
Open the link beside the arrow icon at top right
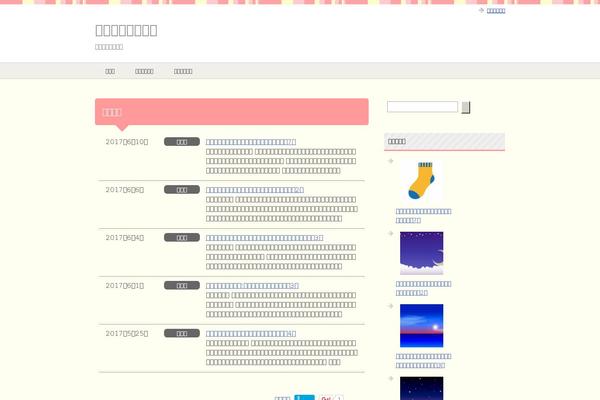(x=496, y=11)
